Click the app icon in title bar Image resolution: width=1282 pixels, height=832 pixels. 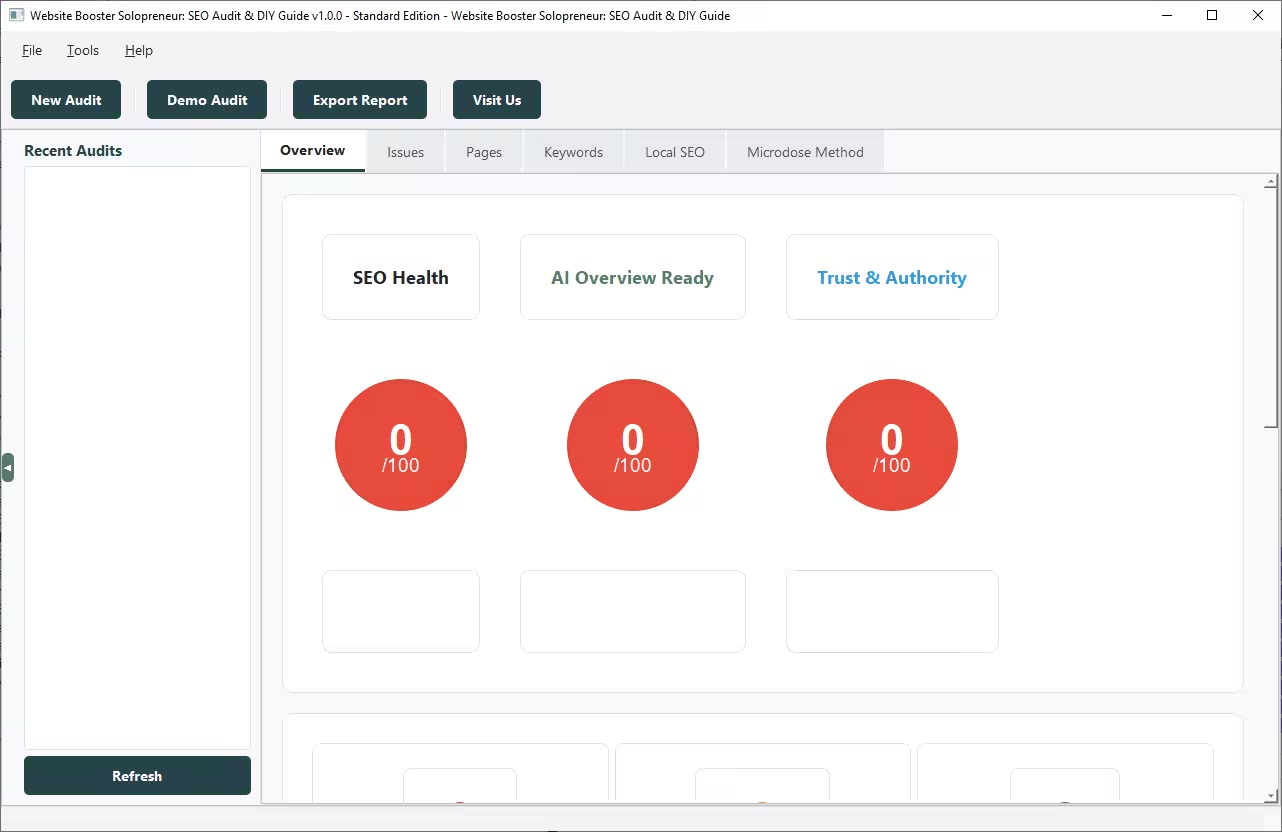(x=16, y=16)
